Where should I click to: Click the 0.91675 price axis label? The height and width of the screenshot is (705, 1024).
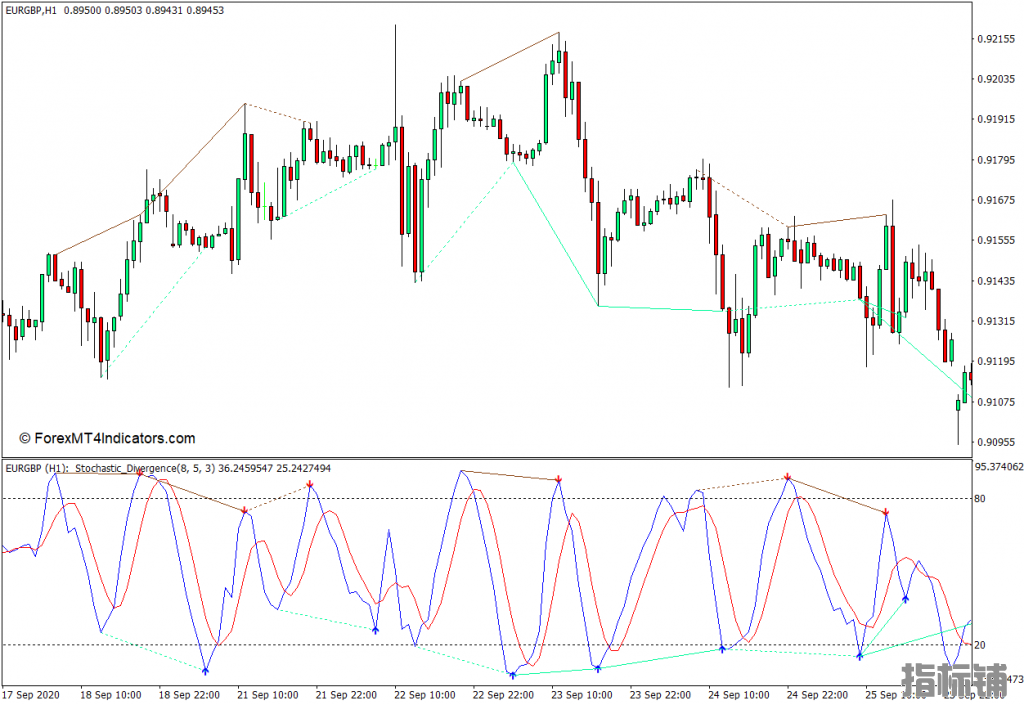(x=996, y=200)
